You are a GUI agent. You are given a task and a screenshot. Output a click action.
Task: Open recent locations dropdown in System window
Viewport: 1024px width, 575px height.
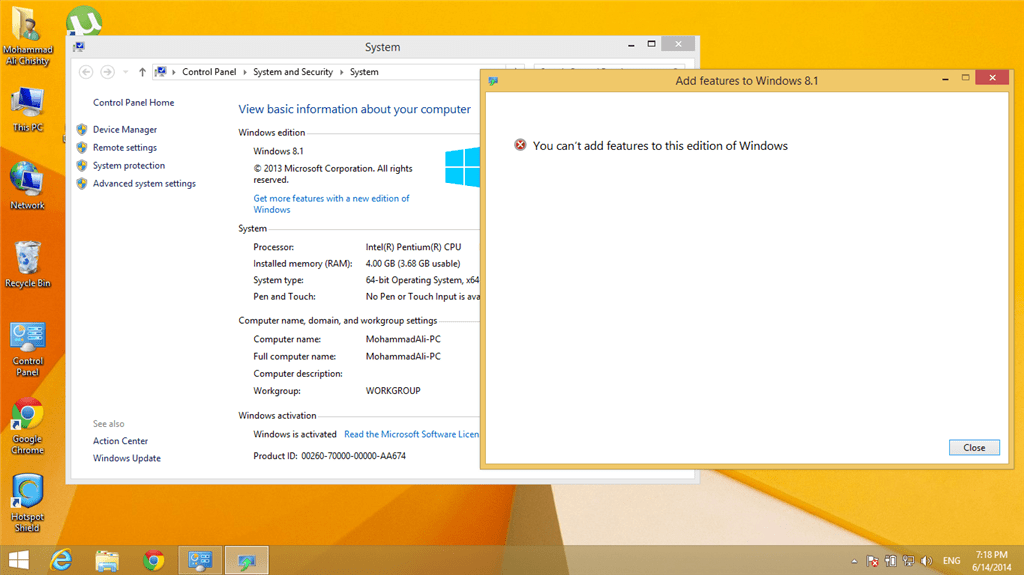pyautogui.click(x=125, y=72)
